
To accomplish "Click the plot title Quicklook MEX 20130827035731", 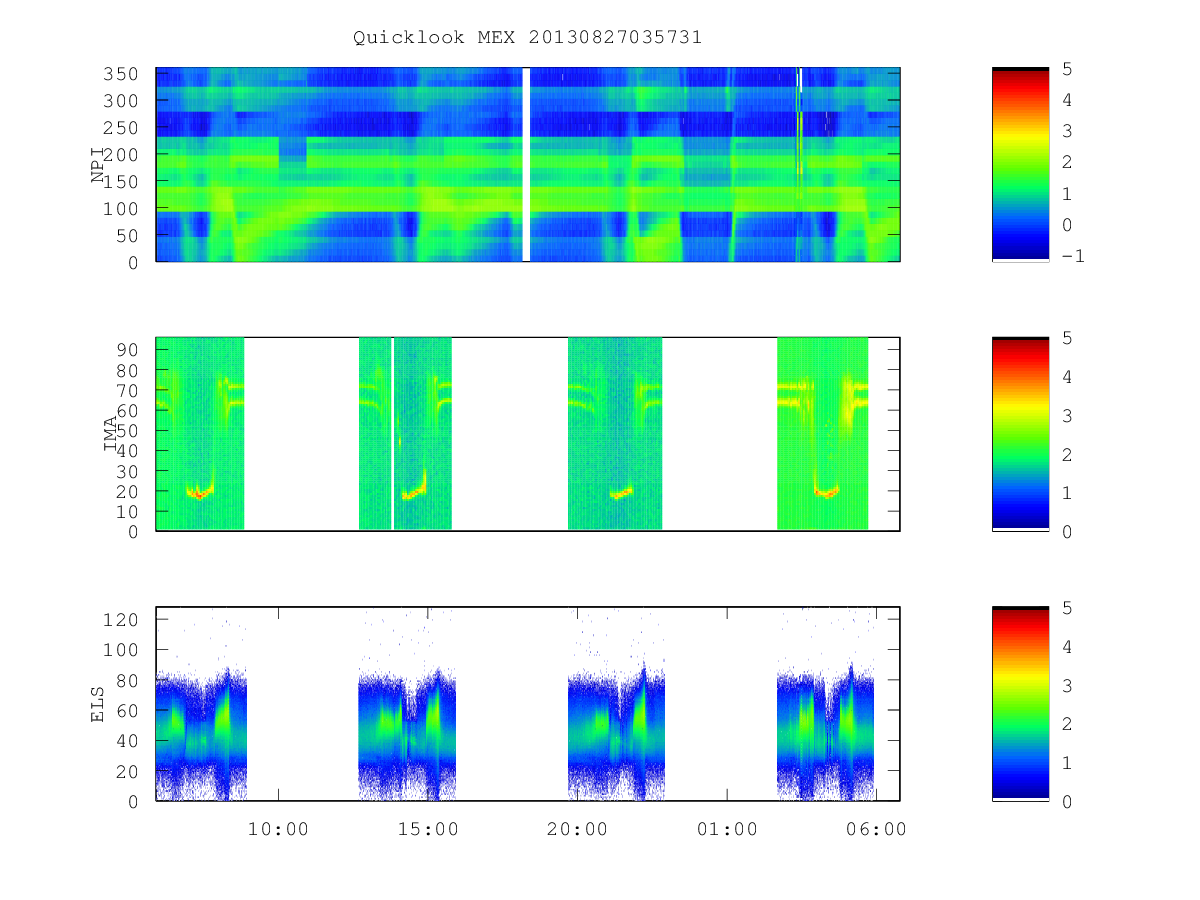I will (527, 37).
